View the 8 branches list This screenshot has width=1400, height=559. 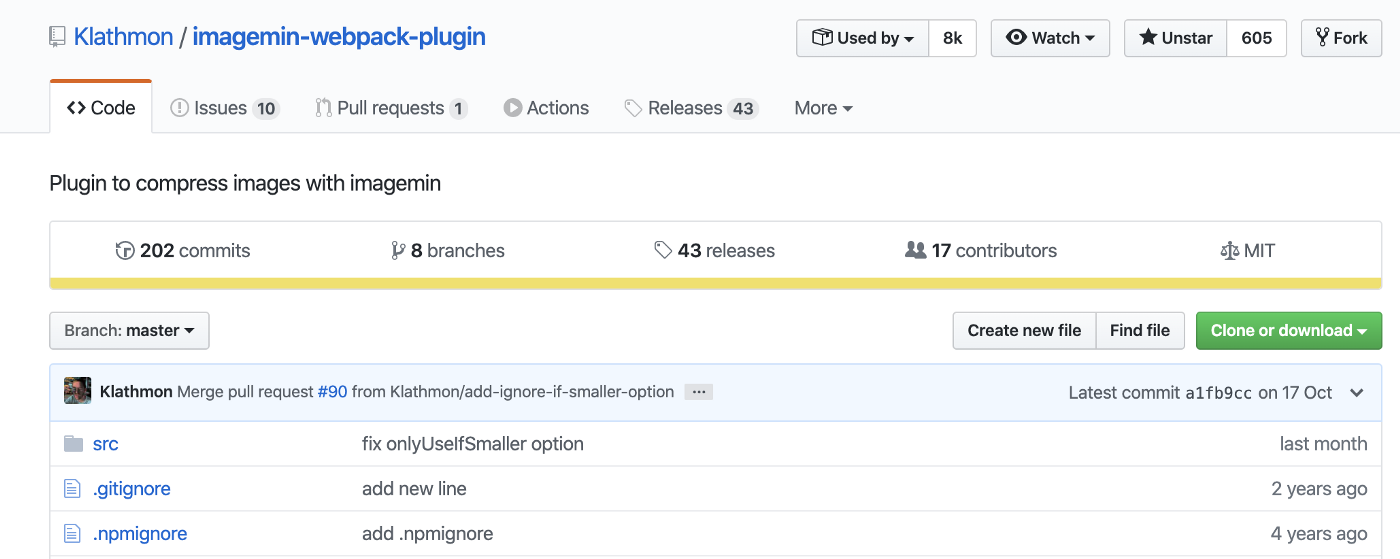(448, 251)
